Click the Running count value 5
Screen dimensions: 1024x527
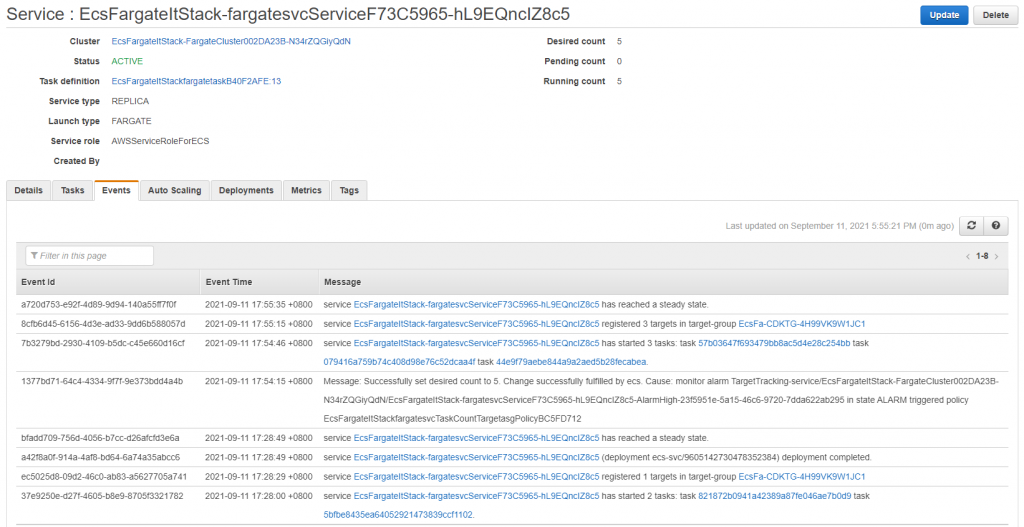click(619, 82)
